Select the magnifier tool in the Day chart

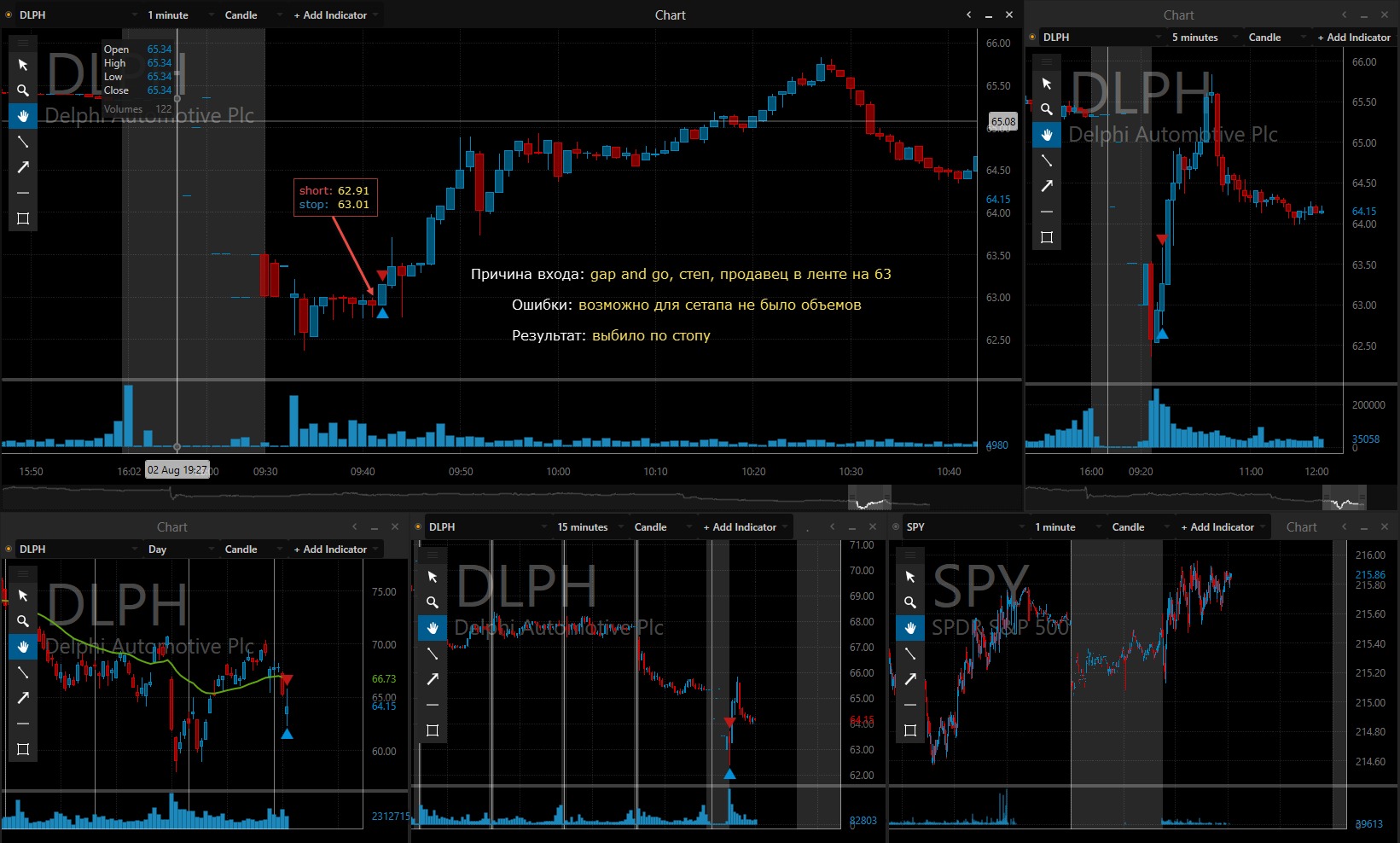[x=23, y=621]
